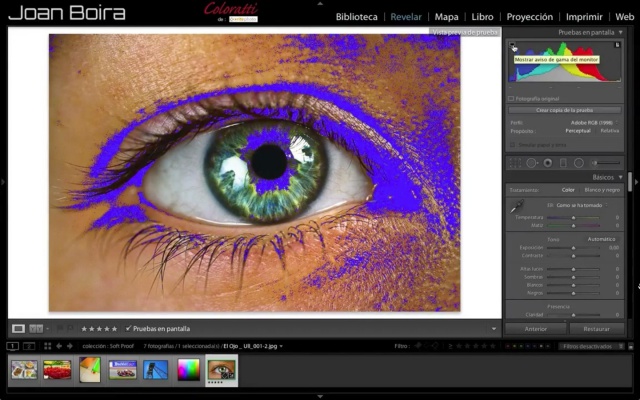
Task: Pick the White Balance eyedropper tool
Action: (517, 206)
